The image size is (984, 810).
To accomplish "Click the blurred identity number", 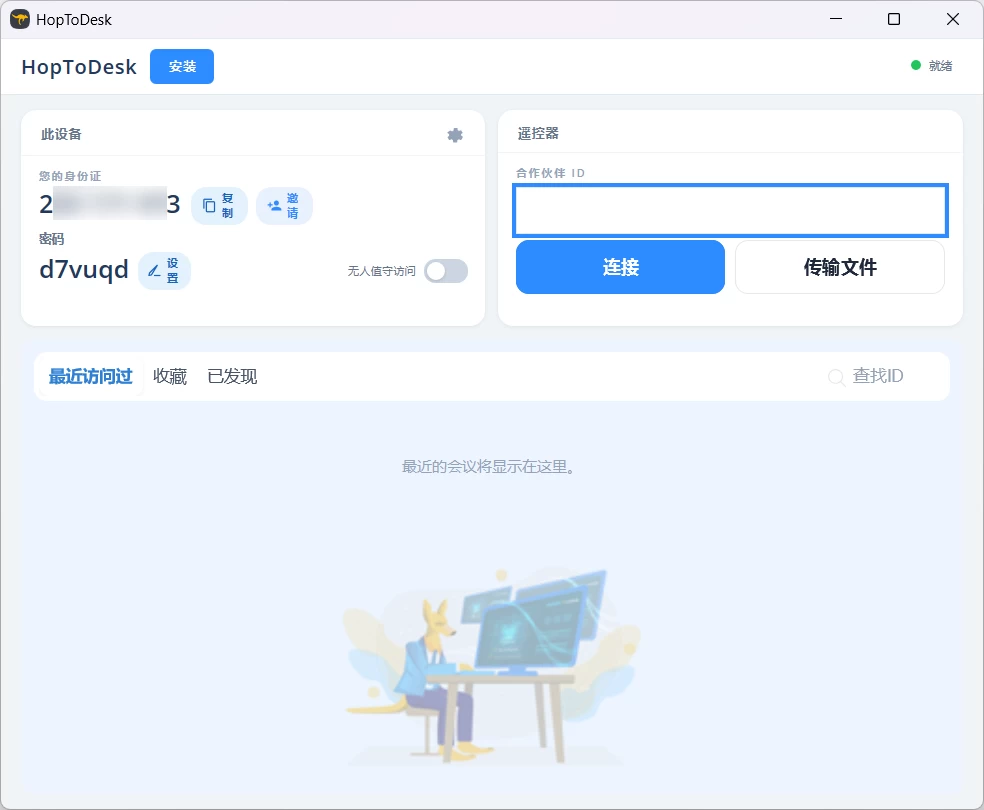I will (110, 204).
